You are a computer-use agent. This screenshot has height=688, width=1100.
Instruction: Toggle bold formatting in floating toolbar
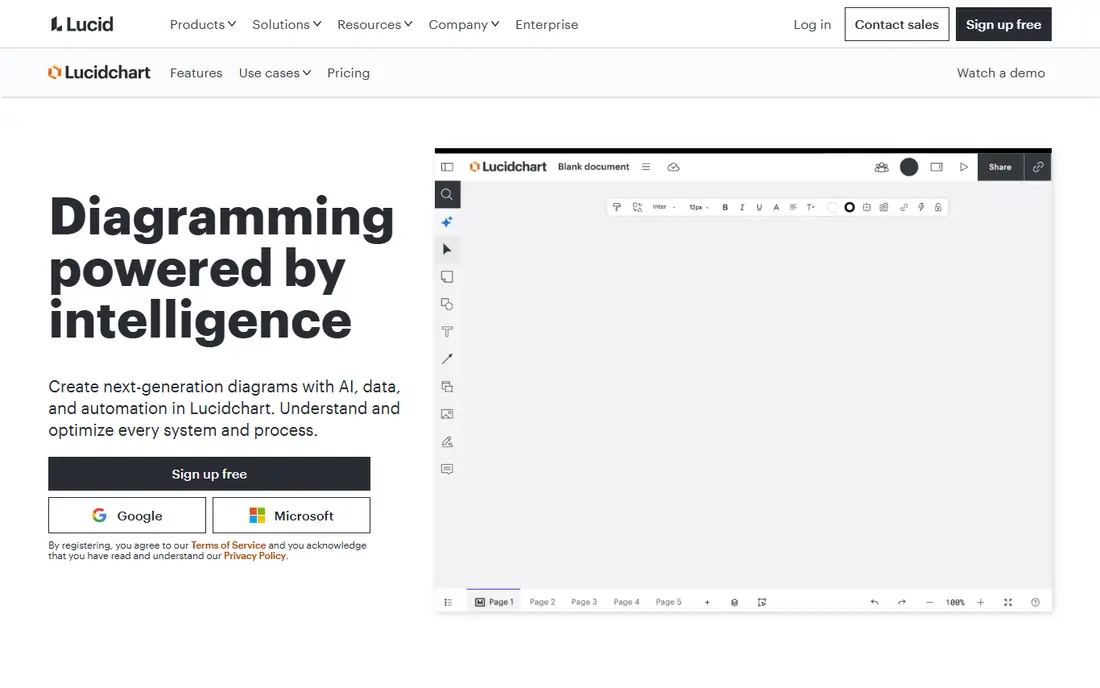(725, 207)
